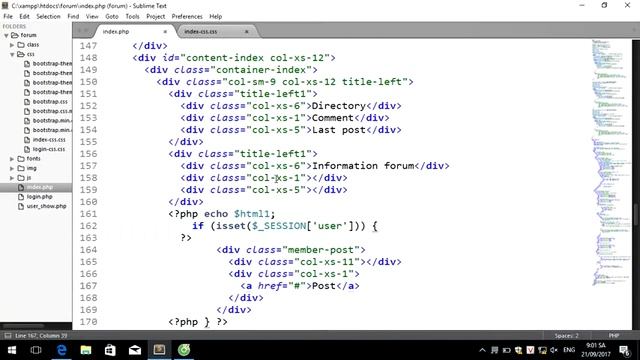Screen dimensions: 640x360
Task: Open index-css.css file icon in sidebar
Action: pos(27,140)
